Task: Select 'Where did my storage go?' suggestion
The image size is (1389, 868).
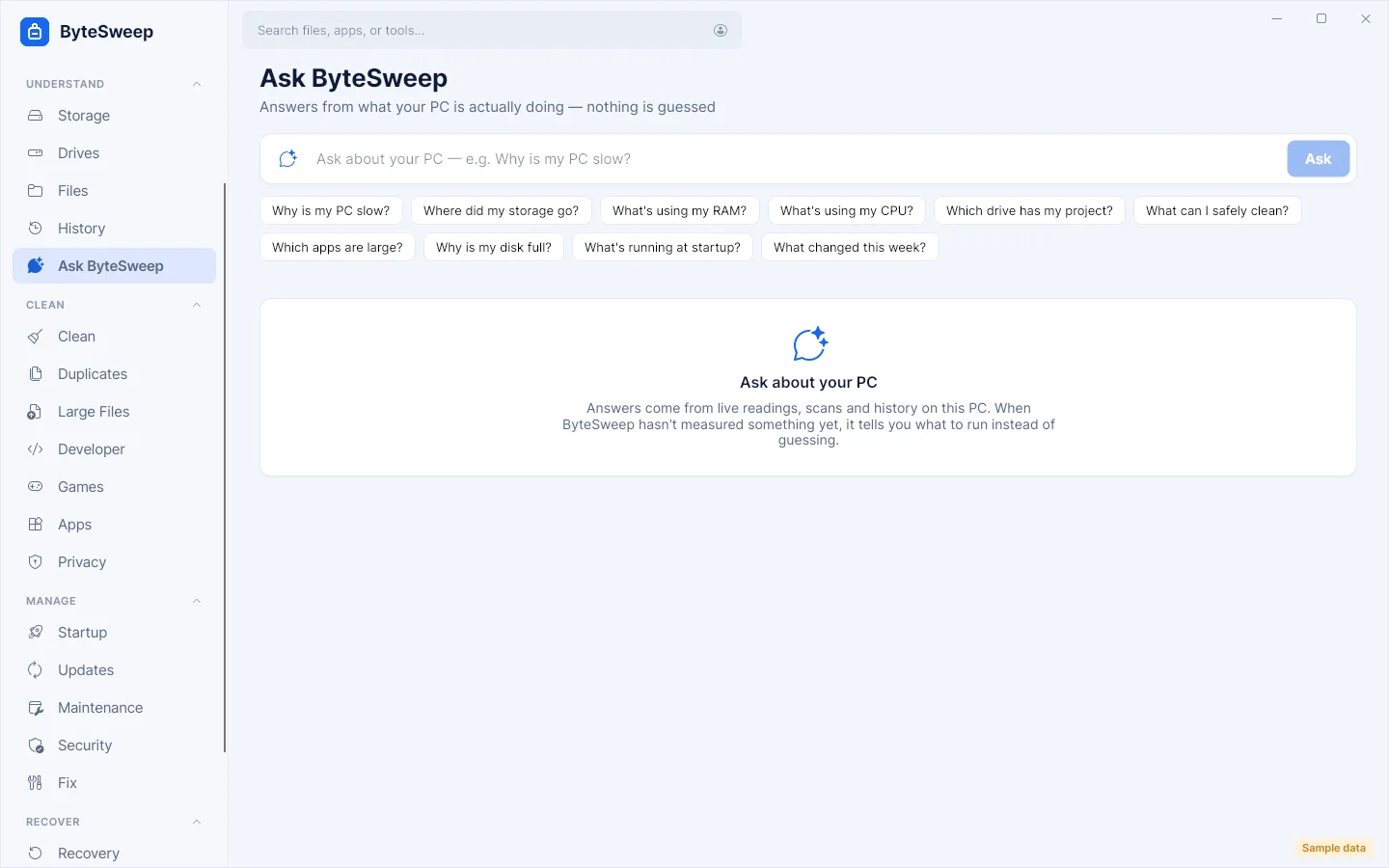Action: 502,211
